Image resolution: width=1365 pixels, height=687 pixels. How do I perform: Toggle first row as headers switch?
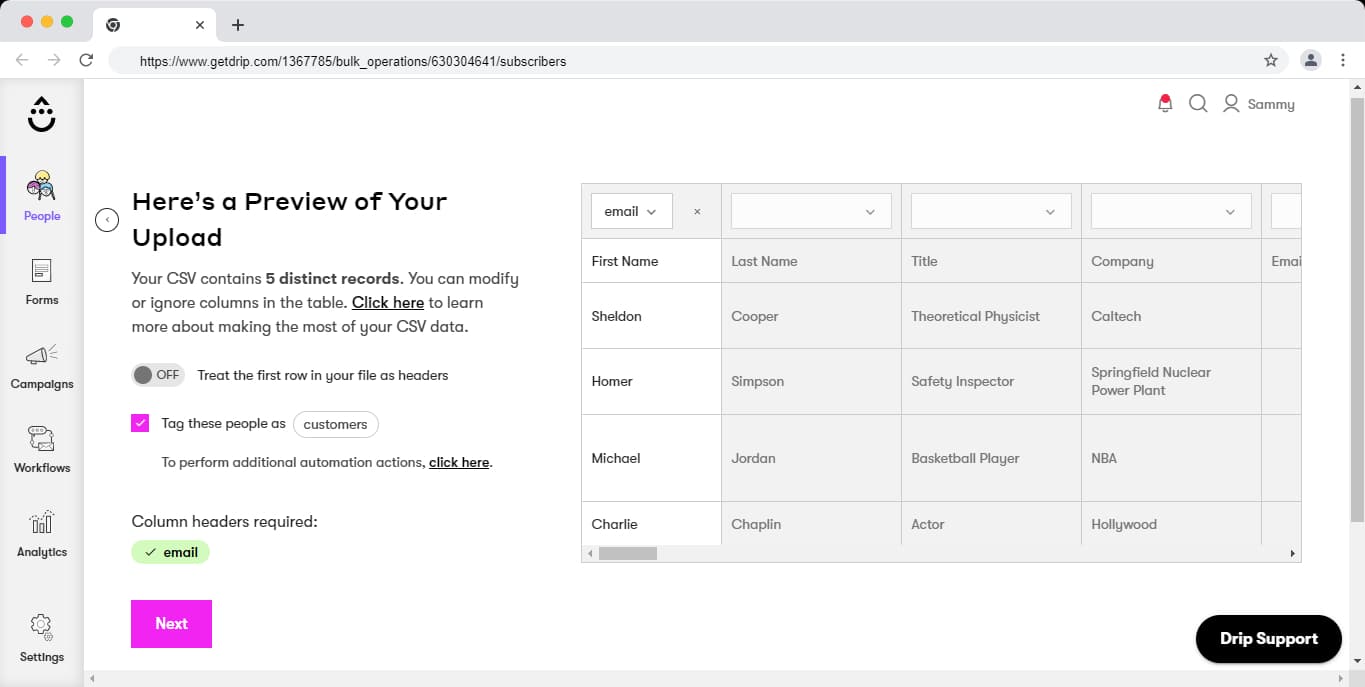point(157,375)
